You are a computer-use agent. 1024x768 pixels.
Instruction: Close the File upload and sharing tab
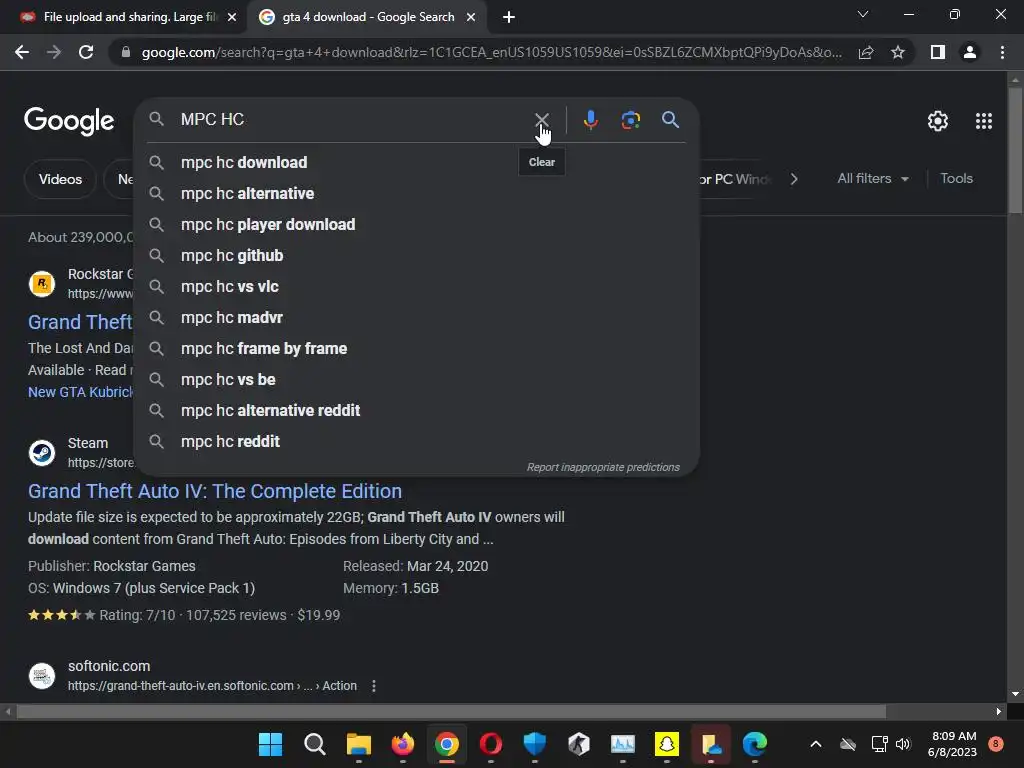[232, 17]
